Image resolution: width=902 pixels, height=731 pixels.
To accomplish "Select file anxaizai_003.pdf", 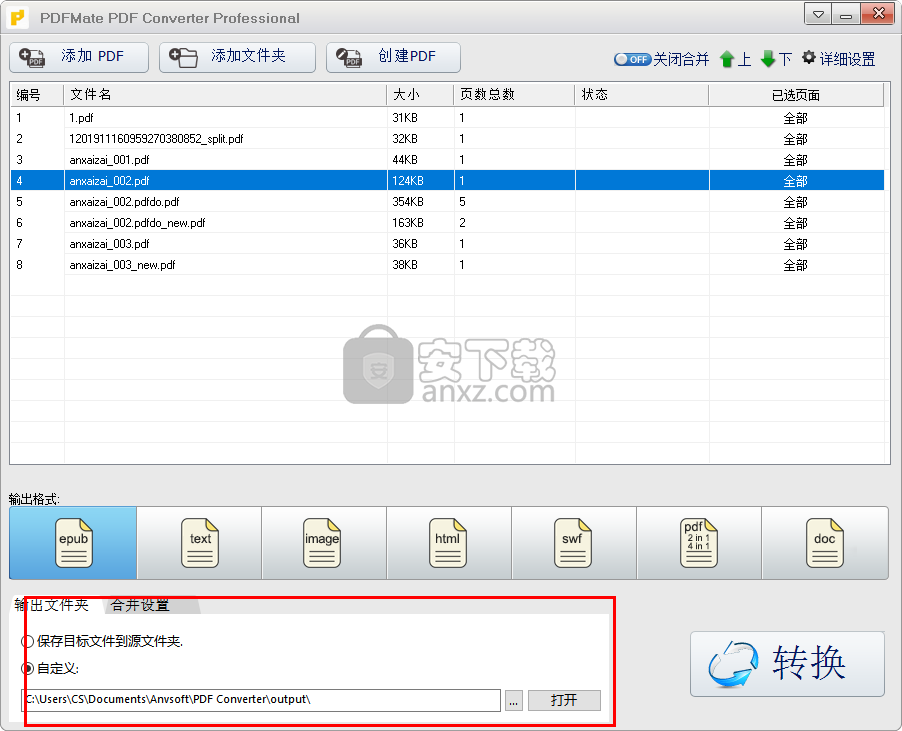I will (448, 244).
